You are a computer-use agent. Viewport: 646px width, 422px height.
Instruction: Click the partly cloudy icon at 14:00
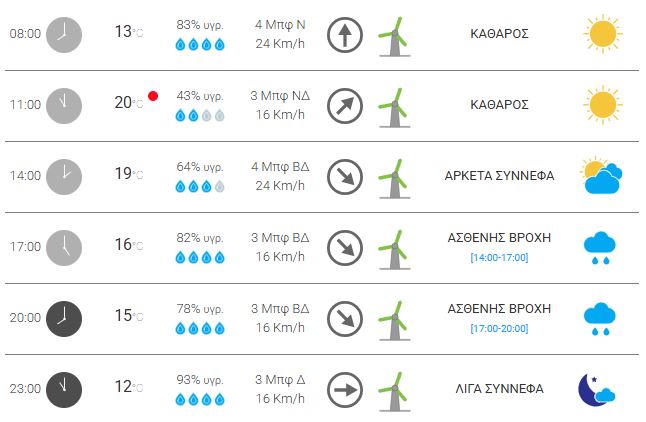[x=602, y=176]
